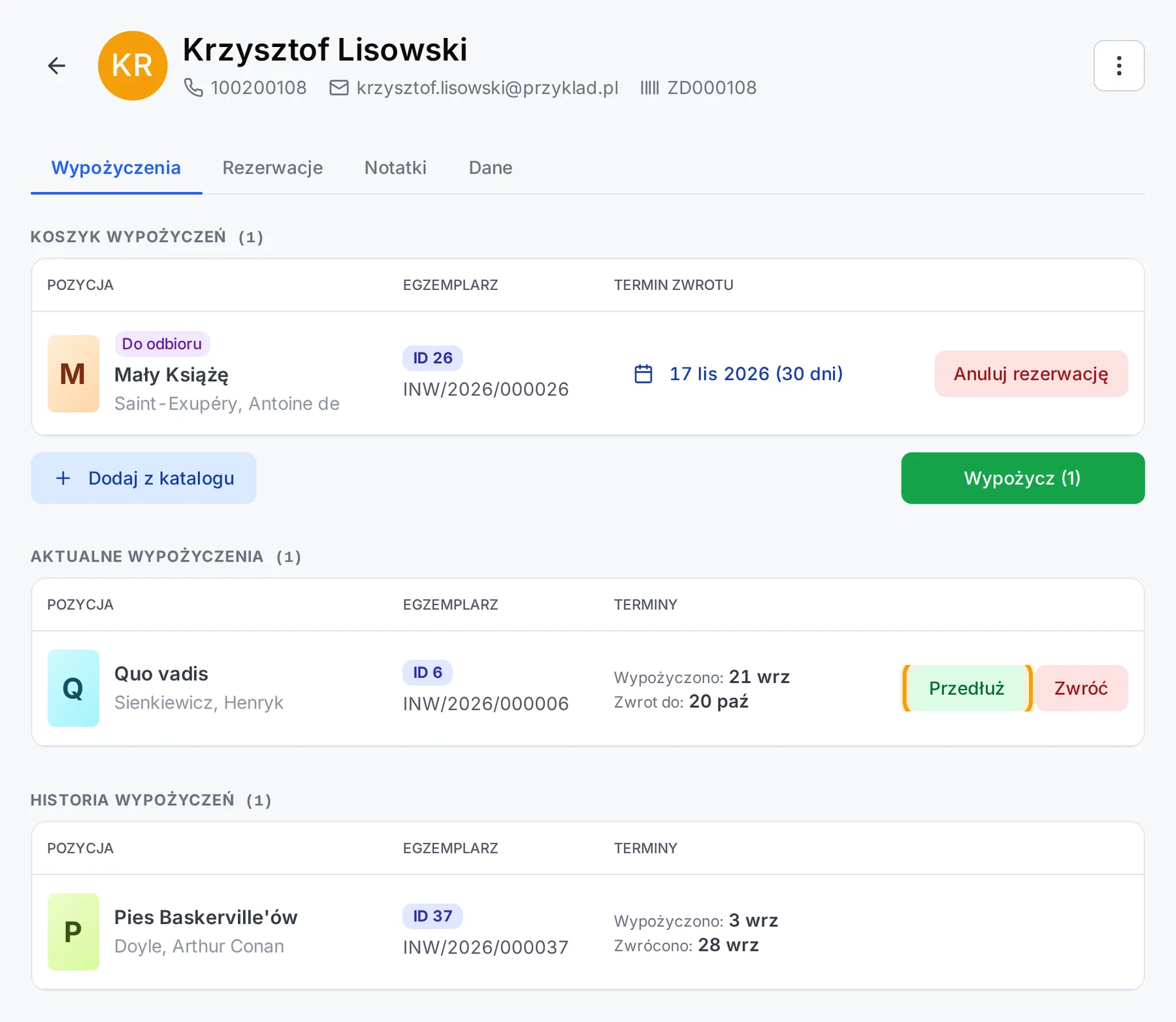Click the calendar icon for return date

[x=644, y=374]
